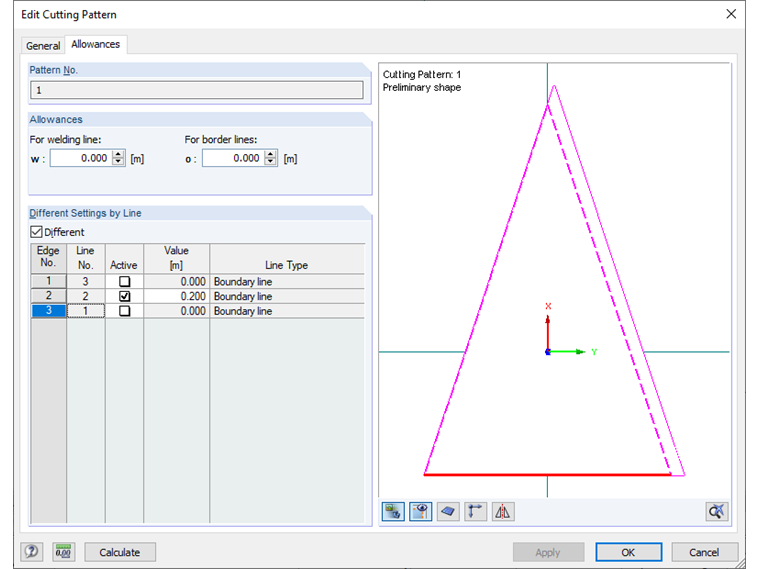760x569 pixels.
Task: Select edge number 3 row header
Action: point(48,310)
